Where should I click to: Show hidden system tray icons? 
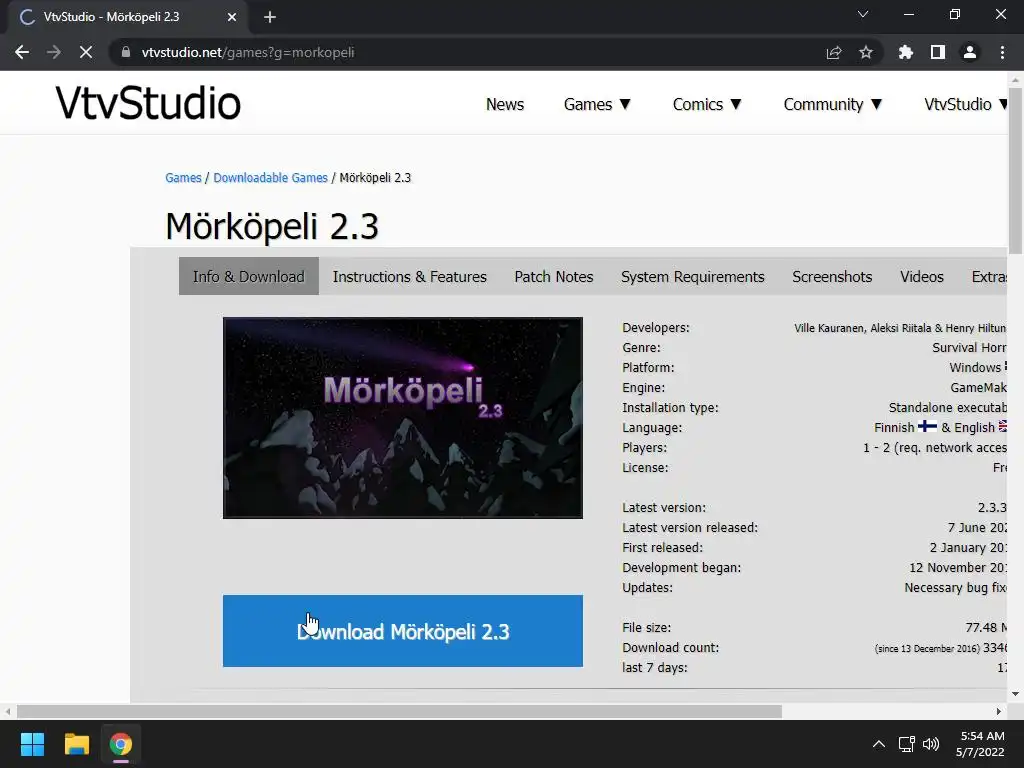coord(879,744)
